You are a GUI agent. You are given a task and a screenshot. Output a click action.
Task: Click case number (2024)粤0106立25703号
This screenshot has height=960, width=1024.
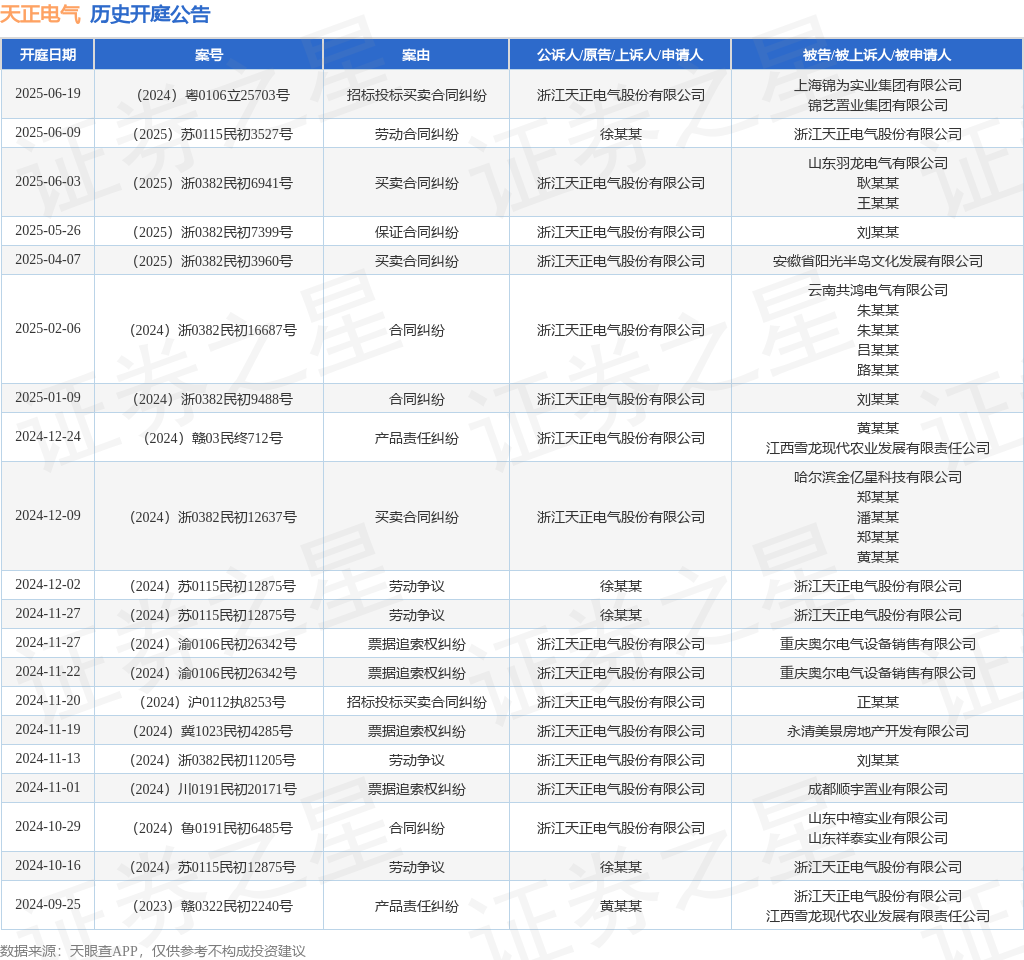(209, 95)
